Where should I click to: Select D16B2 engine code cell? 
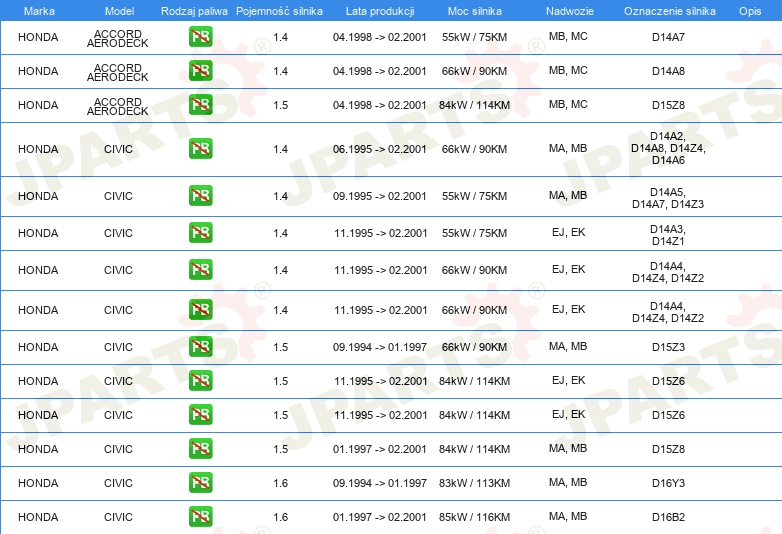tap(668, 517)
